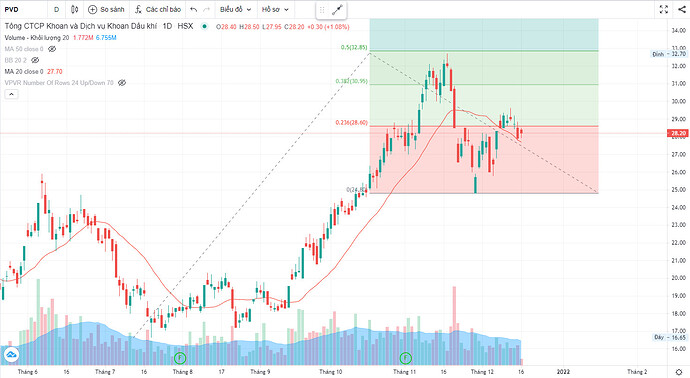Click the Đỉnh 32.70 price label
The width and height of the screenshot is (690, 378).
[x=669, y=54]
